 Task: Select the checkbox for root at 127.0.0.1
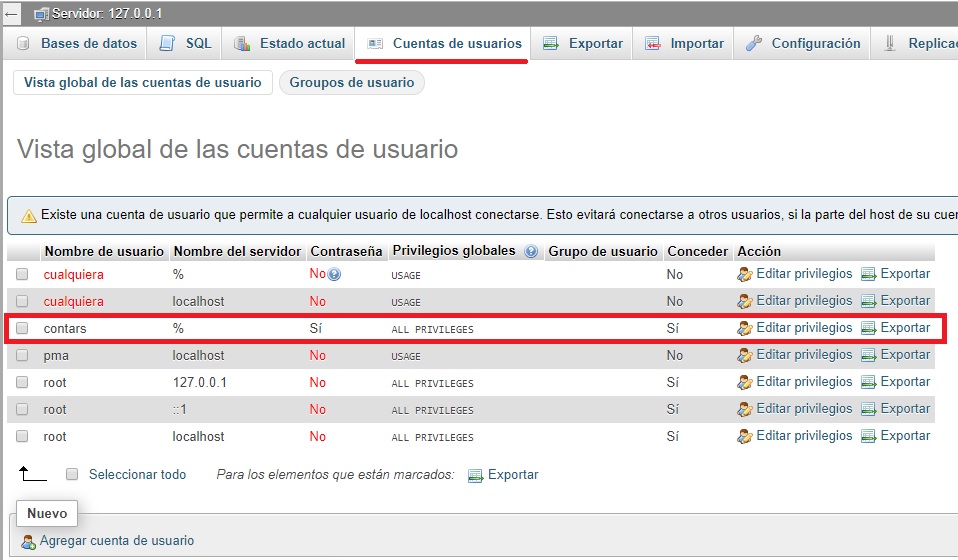click(x=22, y=382)
